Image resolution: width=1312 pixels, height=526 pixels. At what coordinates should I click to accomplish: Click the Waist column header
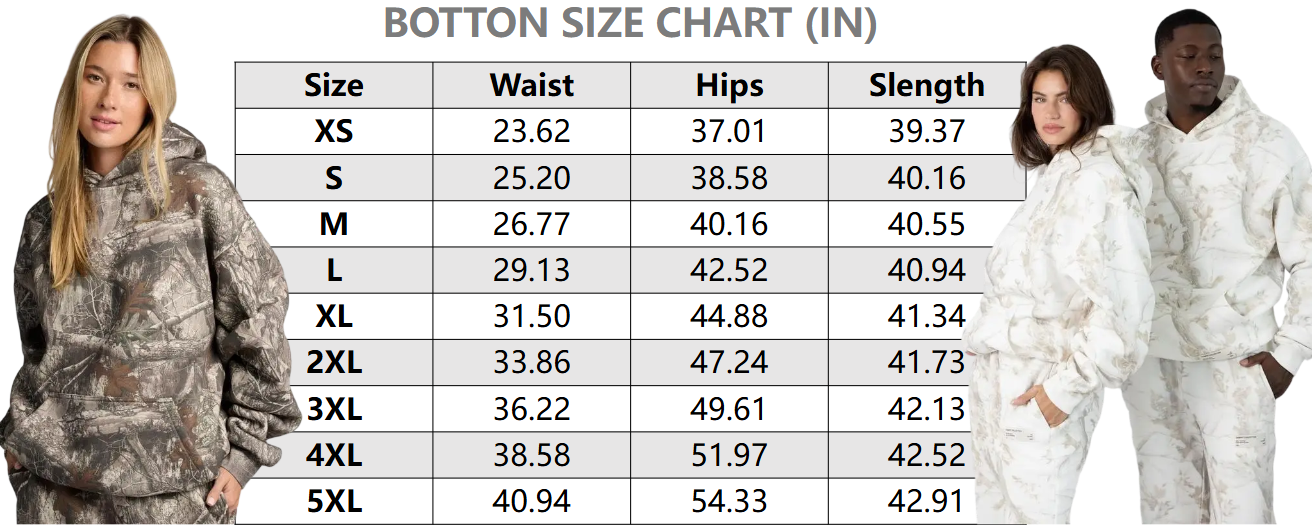point(531,85)
